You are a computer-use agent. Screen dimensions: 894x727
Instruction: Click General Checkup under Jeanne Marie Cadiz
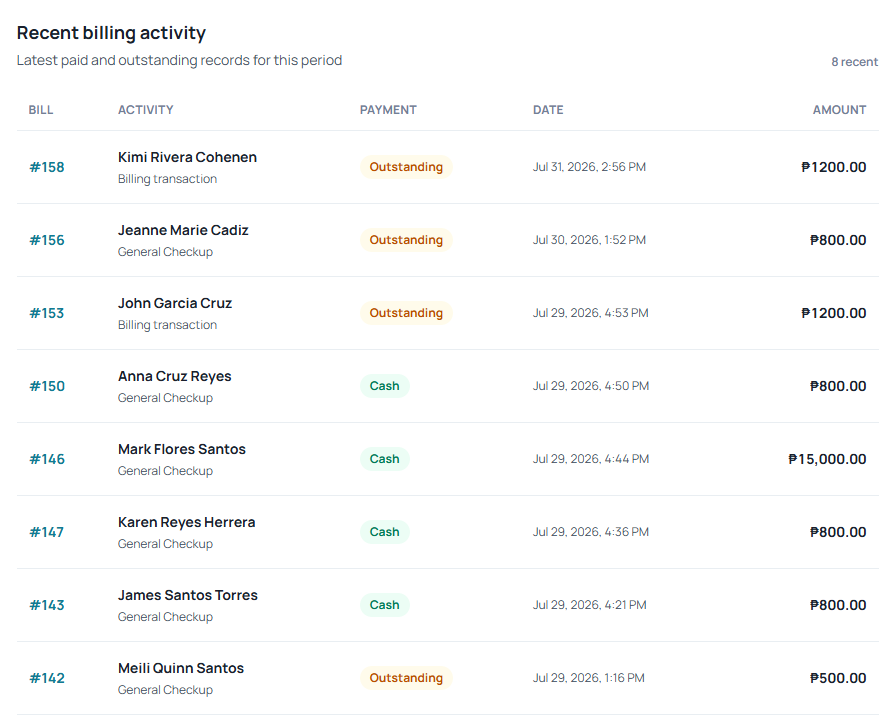point(165,252)
